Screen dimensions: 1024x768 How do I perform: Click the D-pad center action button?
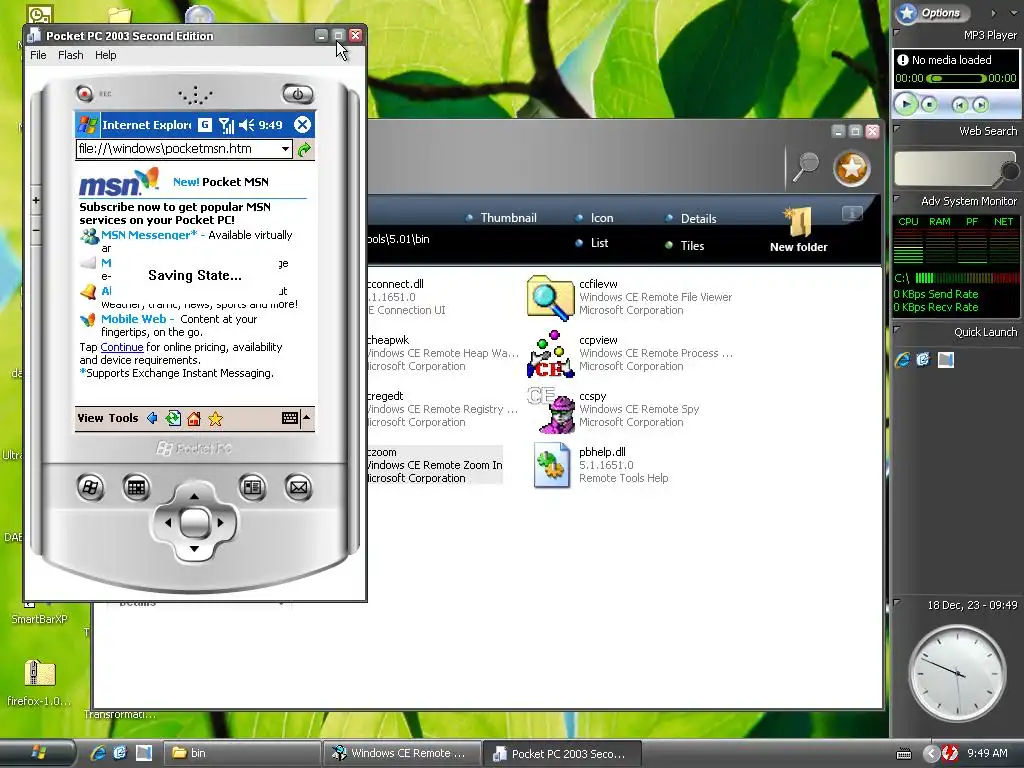194,522
